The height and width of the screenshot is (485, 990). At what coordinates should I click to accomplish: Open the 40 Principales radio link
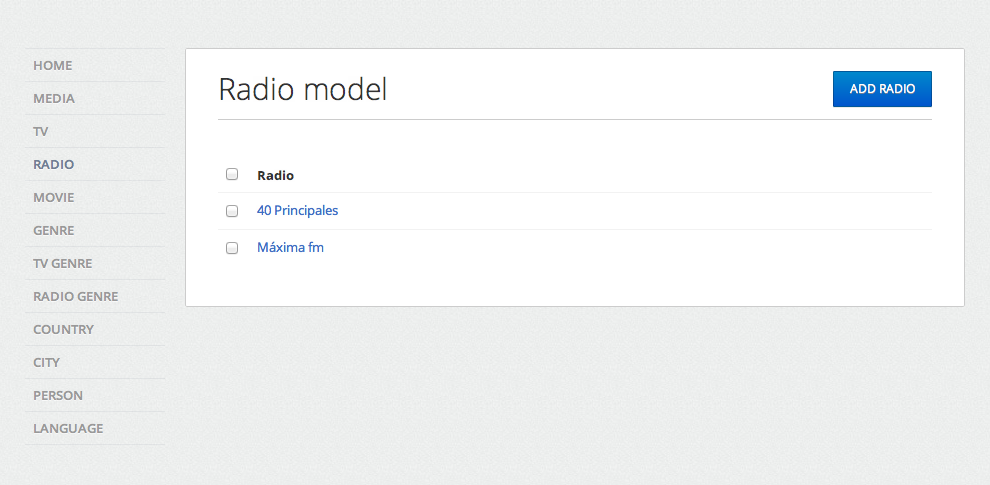297,210
